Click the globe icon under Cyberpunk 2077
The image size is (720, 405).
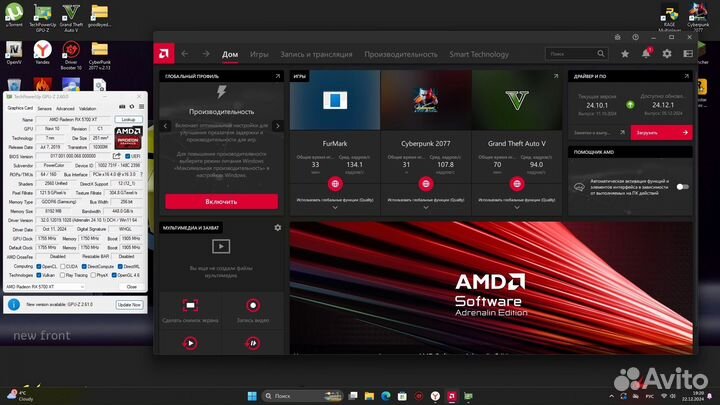(426, 184)
